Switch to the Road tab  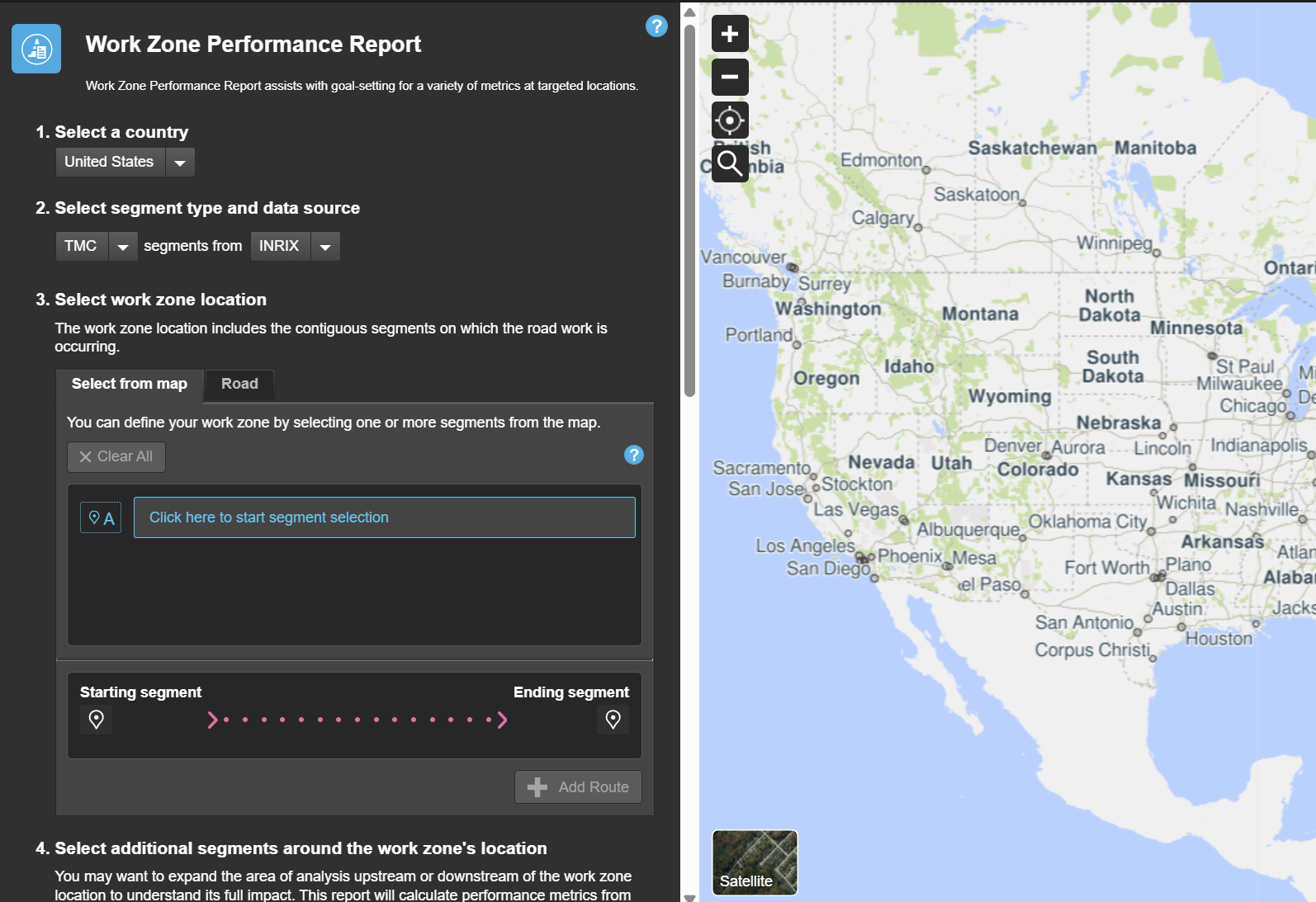click(239, 384)
